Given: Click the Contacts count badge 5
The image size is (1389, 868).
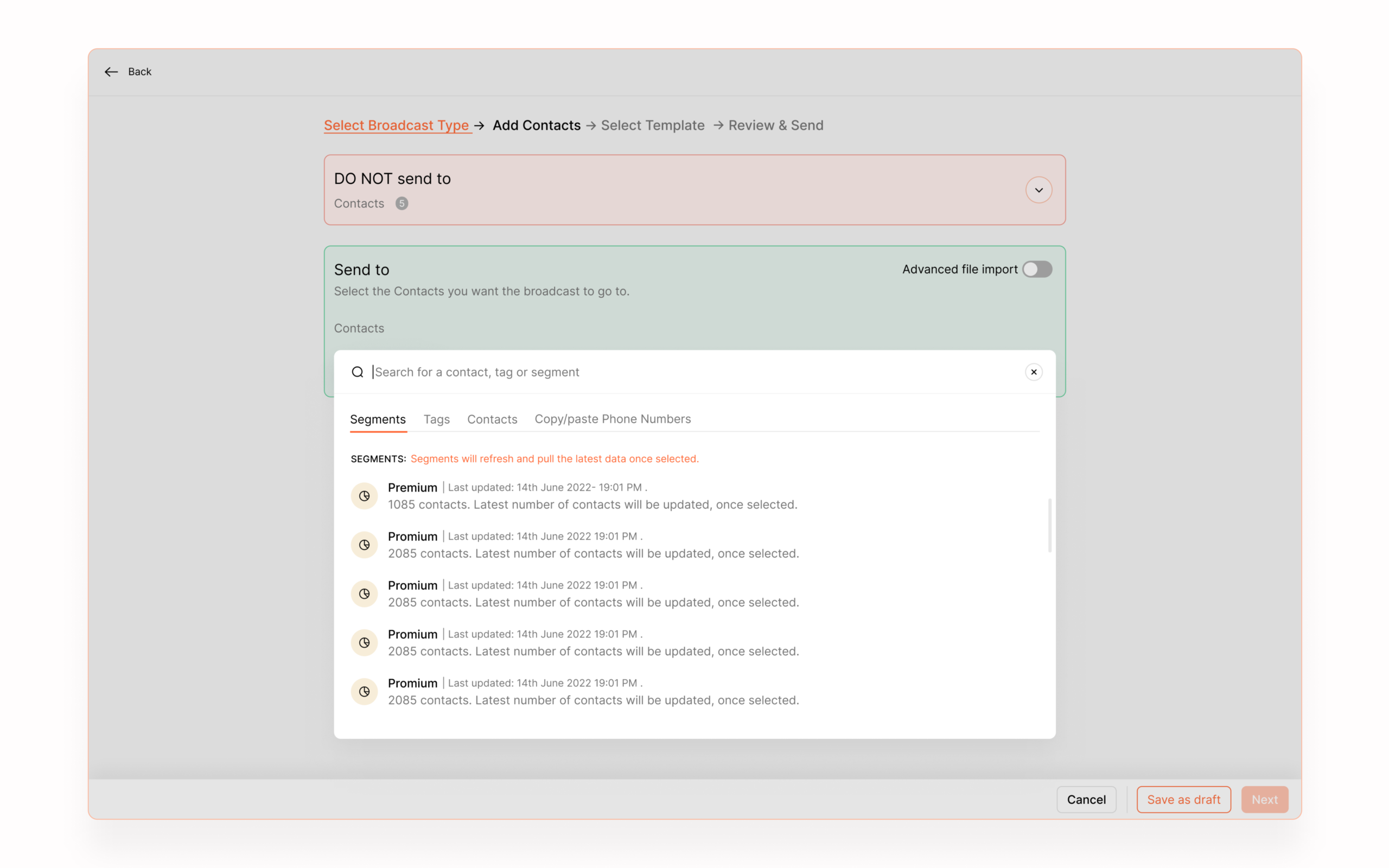Looking at the screenshot, I should click(402, 203).
